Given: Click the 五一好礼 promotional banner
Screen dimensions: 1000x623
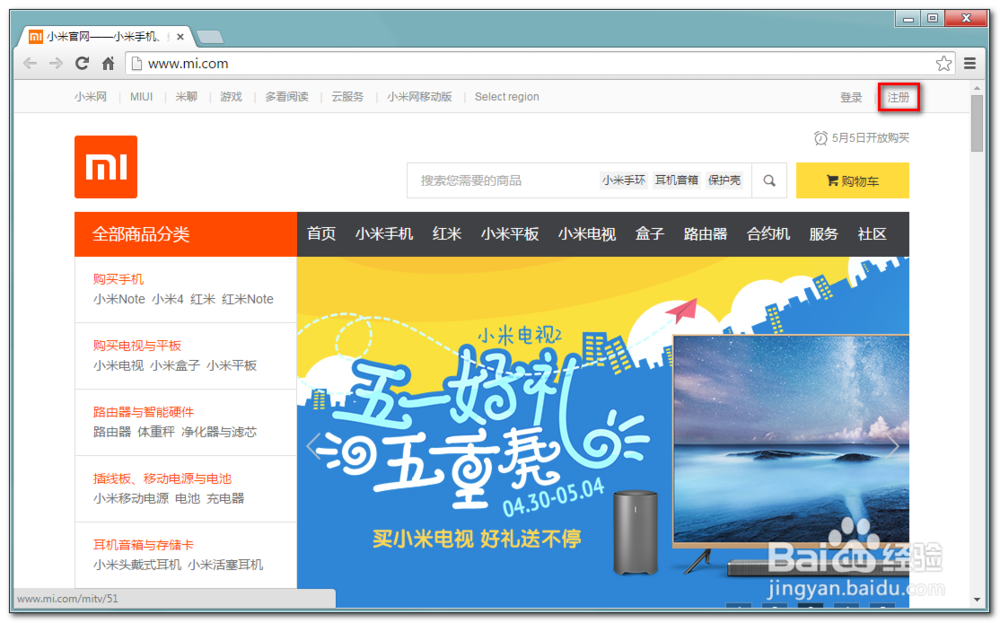Looking at the screenshot, I should 603,432.
